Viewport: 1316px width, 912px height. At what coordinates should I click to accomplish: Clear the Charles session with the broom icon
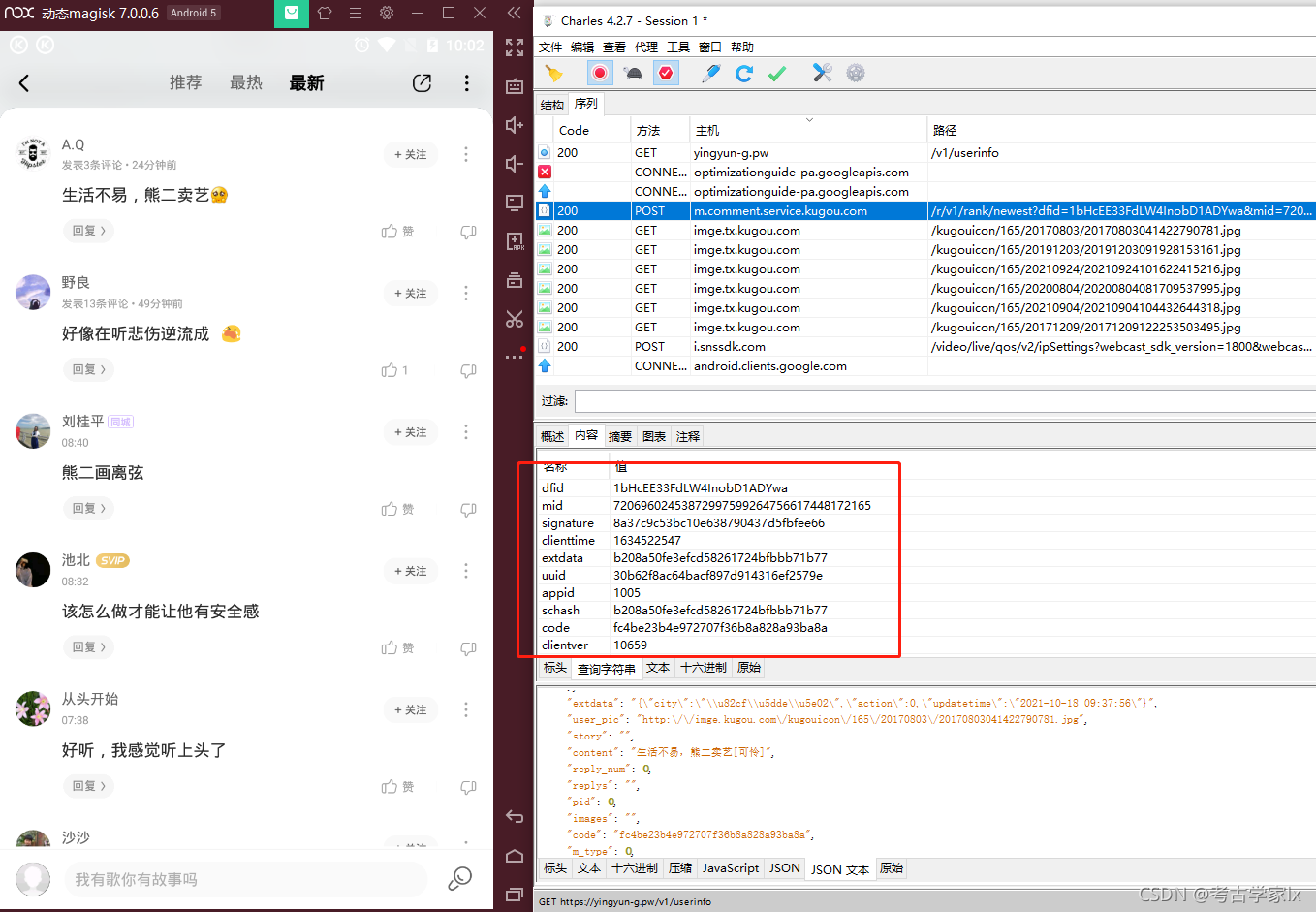point(553,73)
